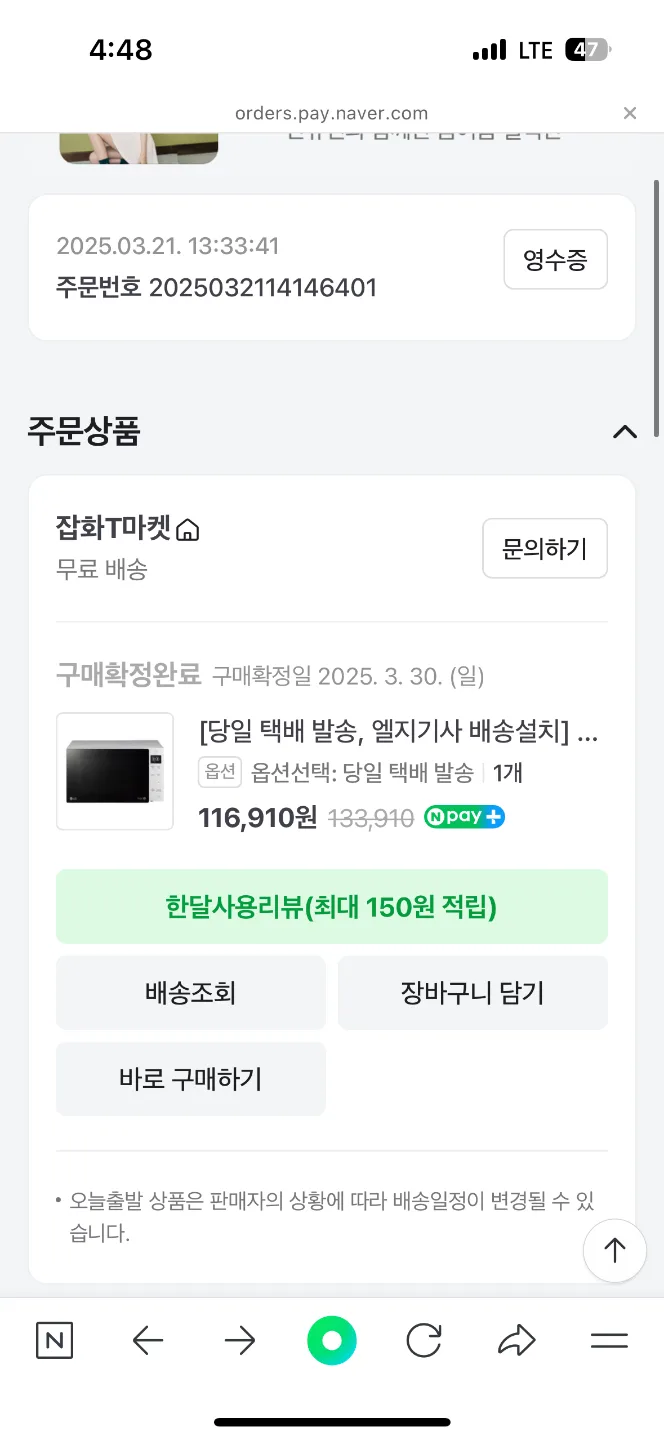
Task: Open 잡화T마켓 store home icon
Action: [x=187, y=530]
